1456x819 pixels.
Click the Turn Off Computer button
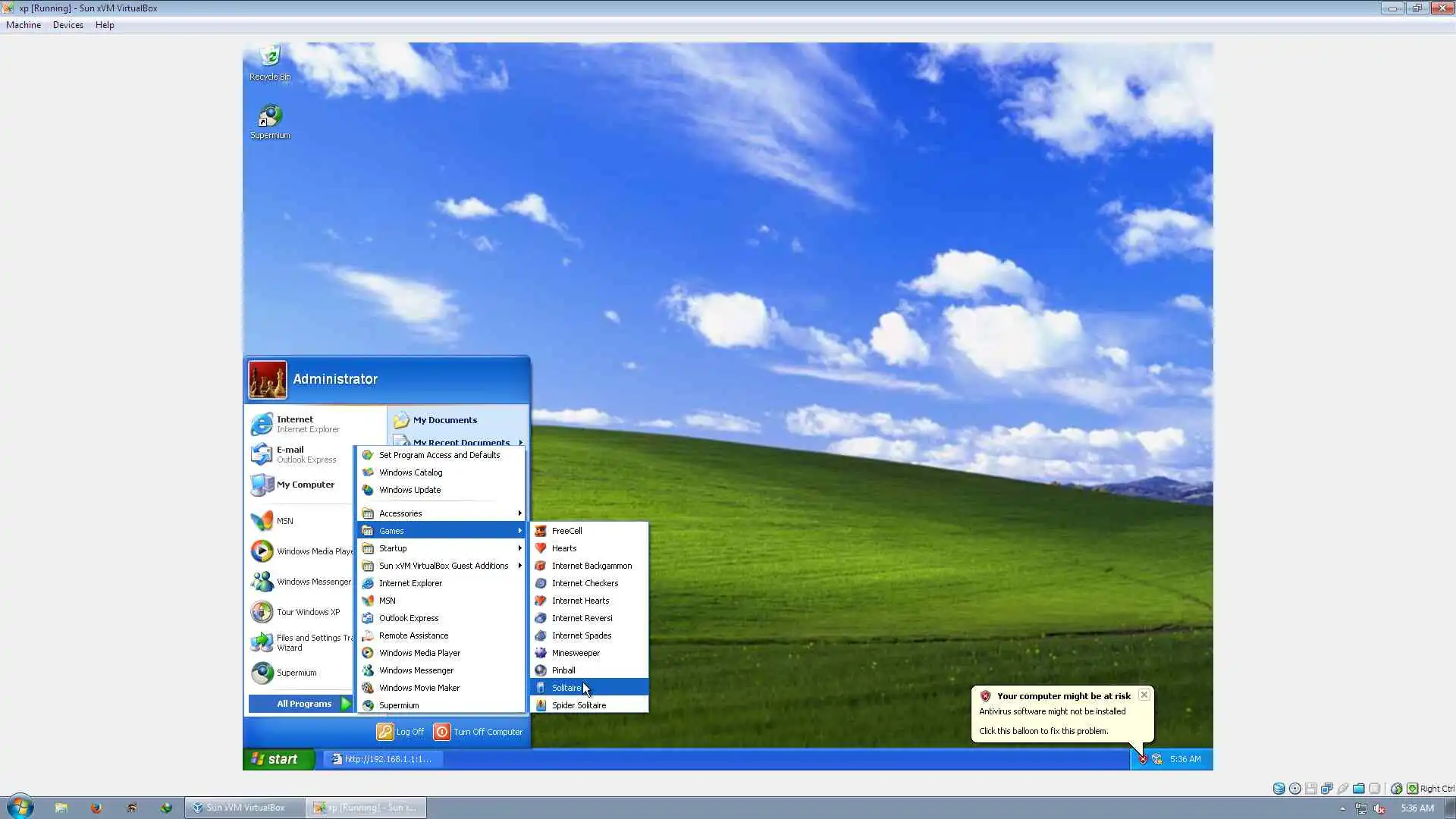pos(479,732)
